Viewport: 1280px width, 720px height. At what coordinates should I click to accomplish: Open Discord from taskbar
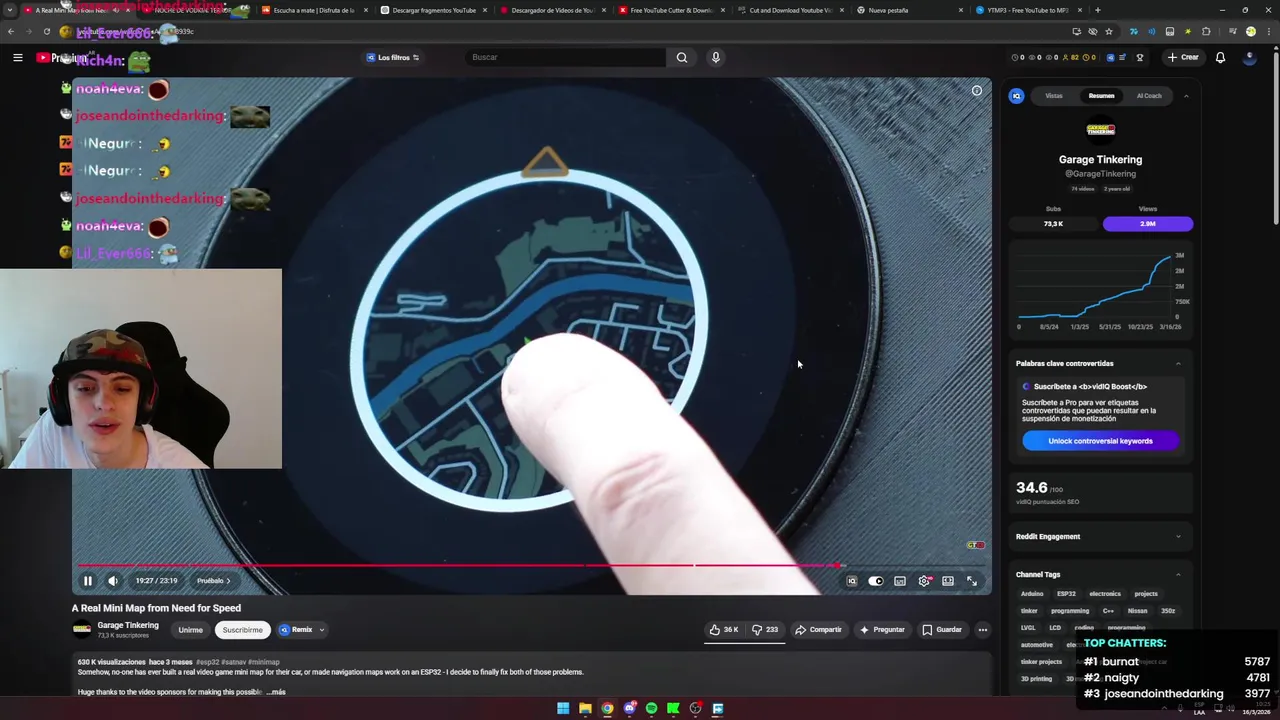pyautogui.click(x=629, y=709)
